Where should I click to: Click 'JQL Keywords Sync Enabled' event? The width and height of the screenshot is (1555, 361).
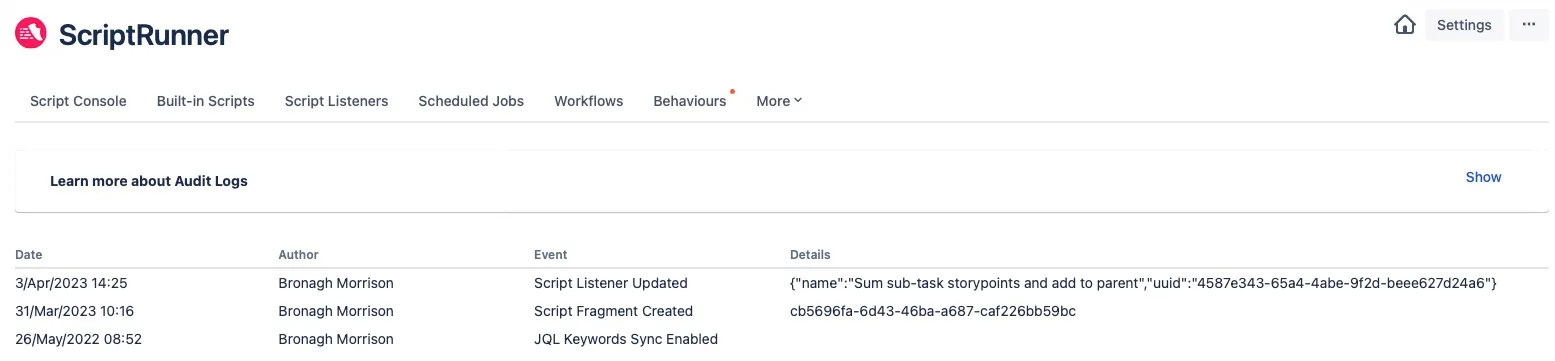pyautogui.click(x=626, y=339)
